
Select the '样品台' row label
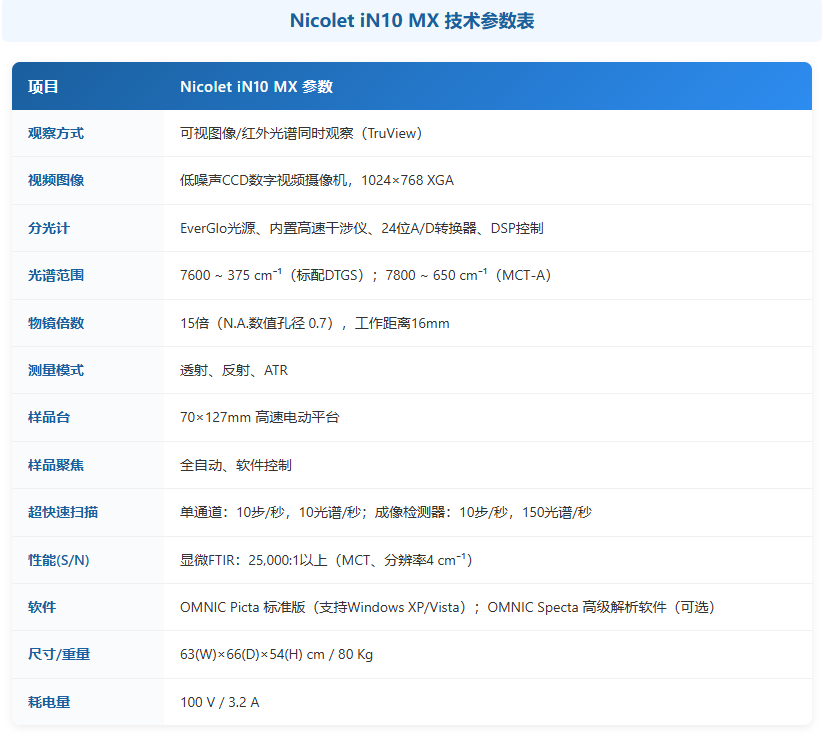click(x=49, y=417)
